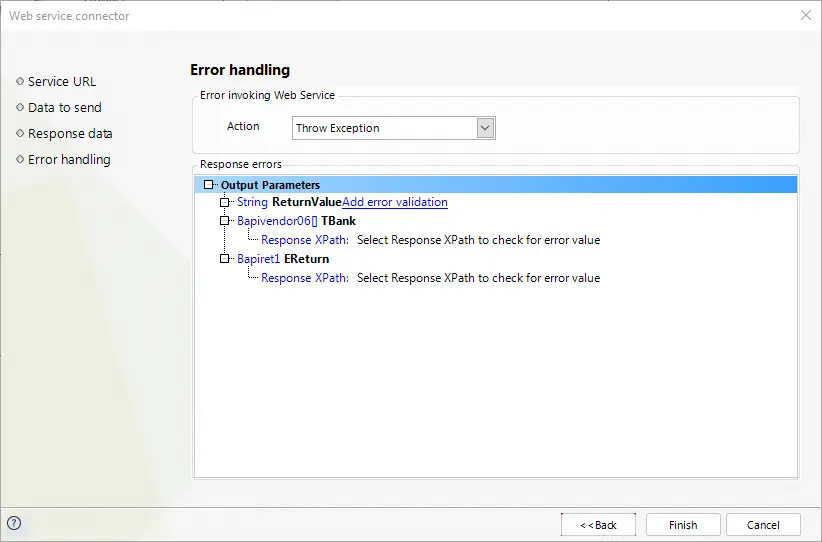Close the Web service connector dialog

pos(806,15)
